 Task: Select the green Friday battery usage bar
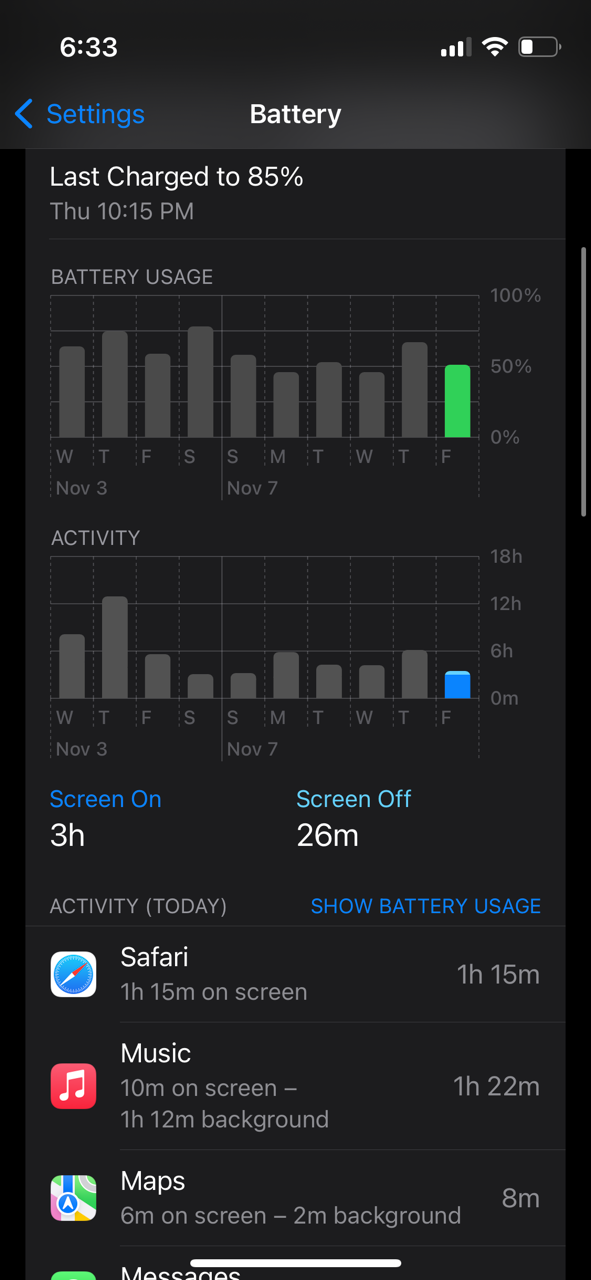[457, 401]
